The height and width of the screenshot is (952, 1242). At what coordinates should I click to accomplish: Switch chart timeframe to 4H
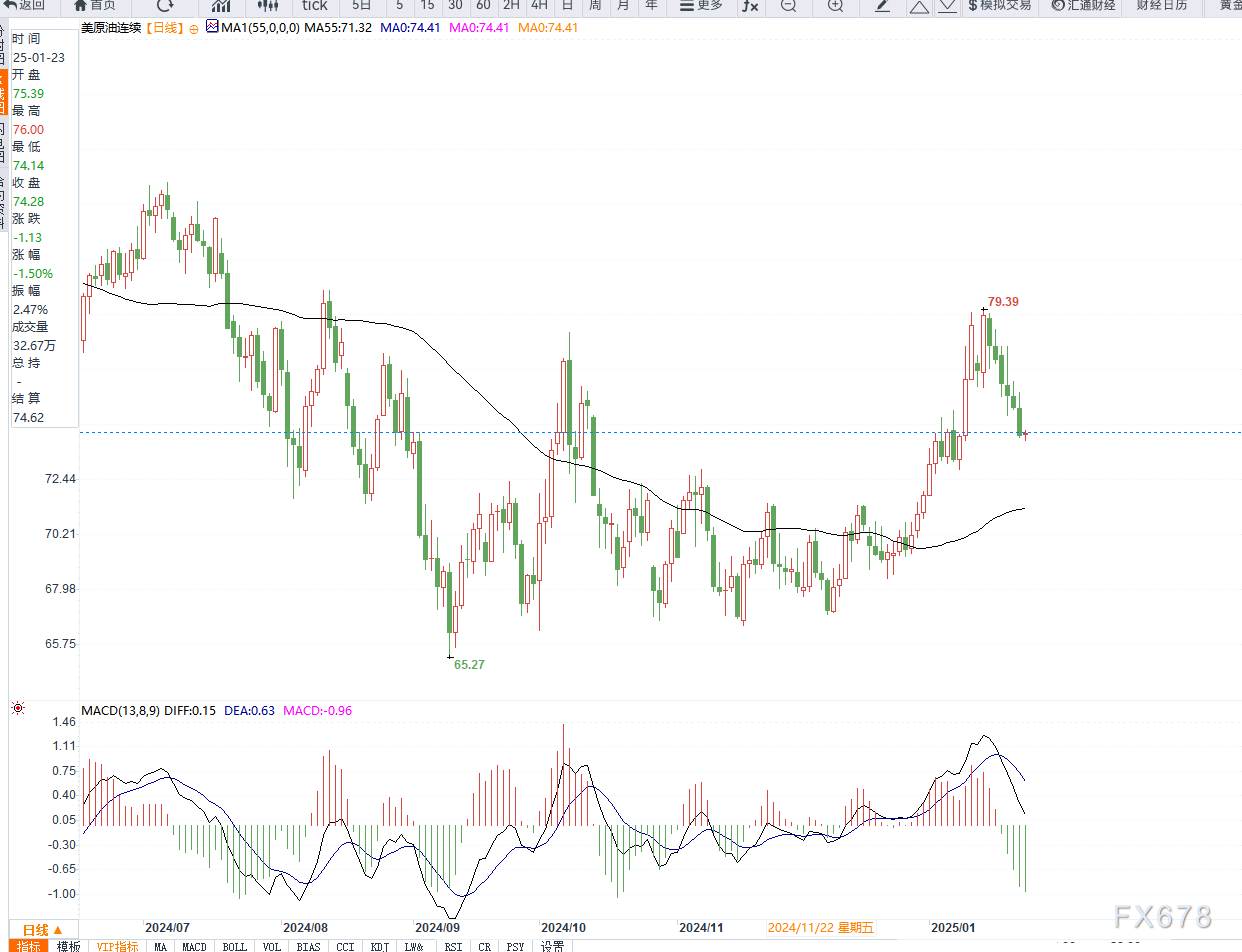(537, 7)
